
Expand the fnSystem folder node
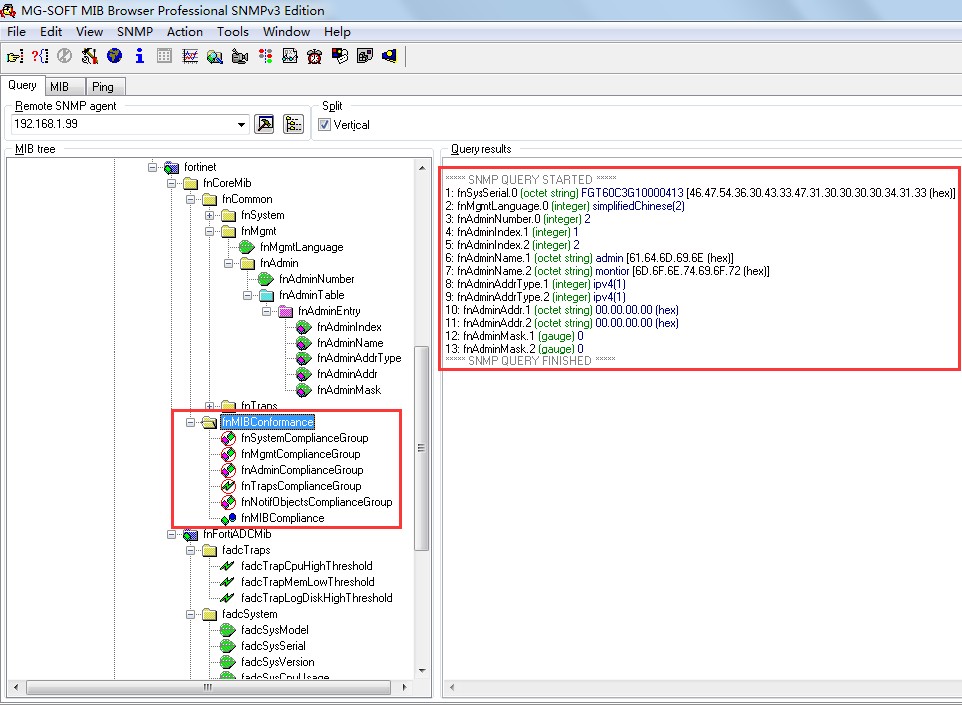point(209,215)
